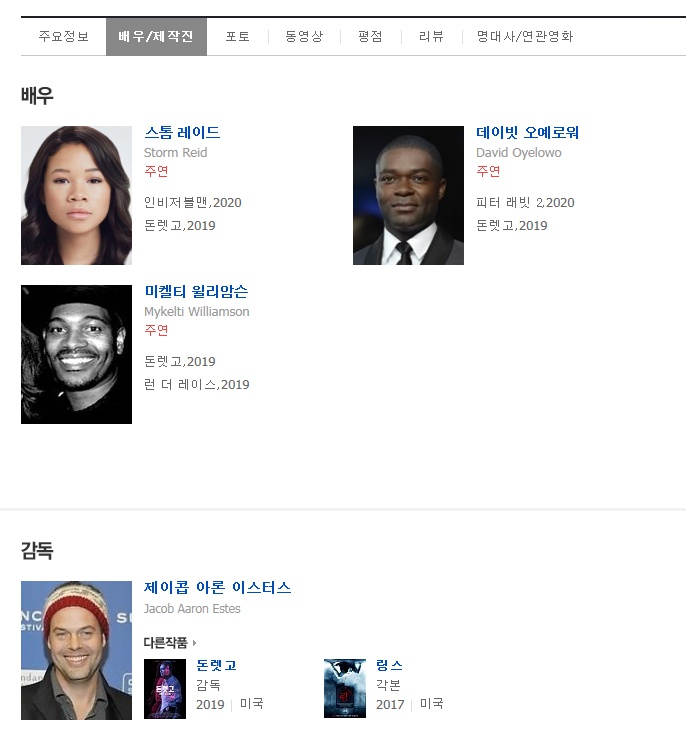The image size is (686, 741).
Task: Open the 피터 래빗 2,2020 film link
Action: tap(525, 203)
